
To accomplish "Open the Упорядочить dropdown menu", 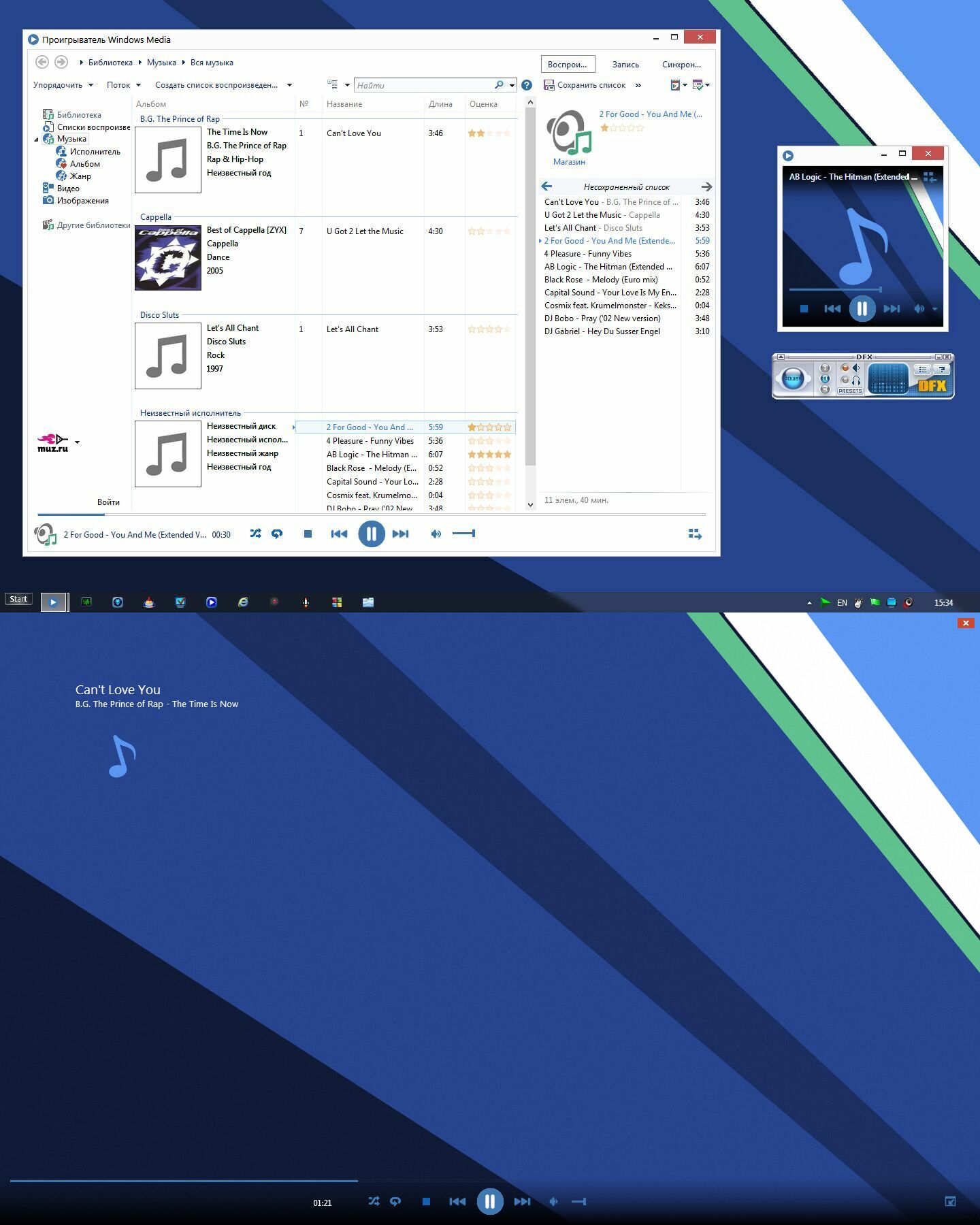I will (x=63, y=85).
